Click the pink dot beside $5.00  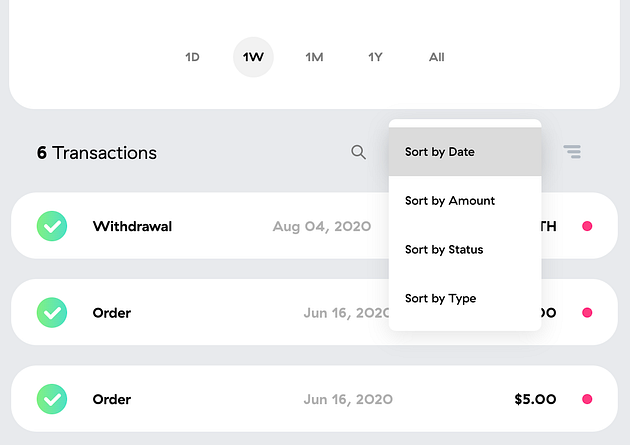coord(587,399)
